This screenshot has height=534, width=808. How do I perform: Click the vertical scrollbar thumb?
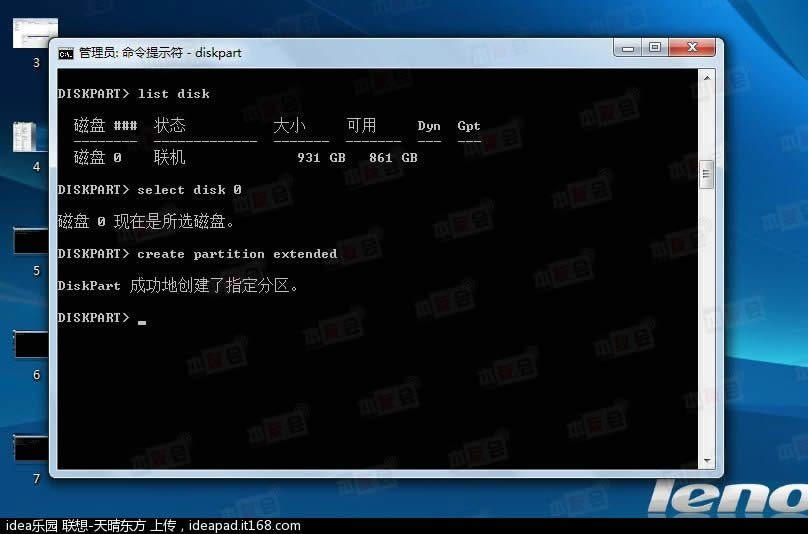pos(707,174)
